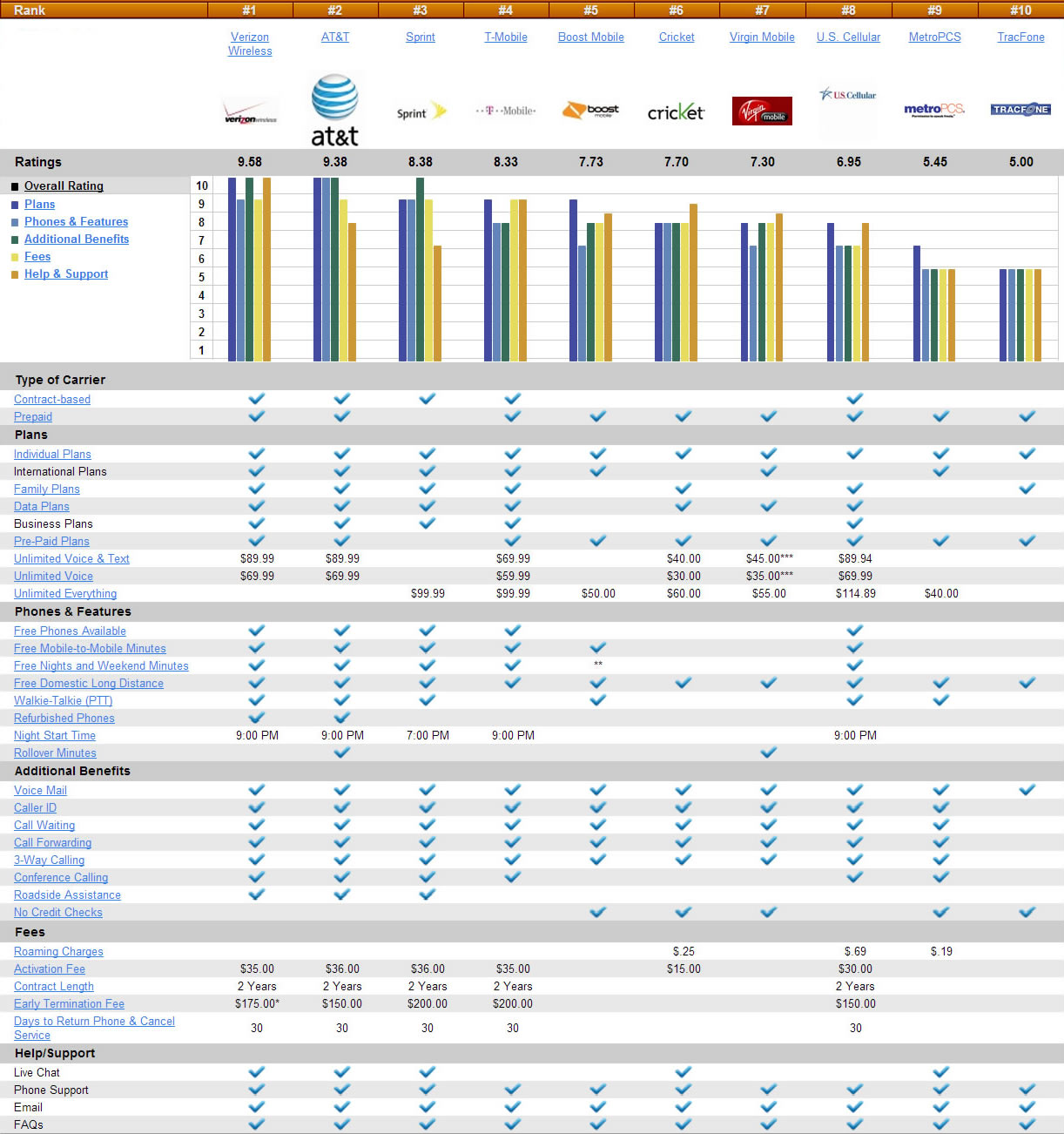Click the Additional Benefits legend link
The width and height of the screenshot is (1064, 1134).
tap(77, 240)
